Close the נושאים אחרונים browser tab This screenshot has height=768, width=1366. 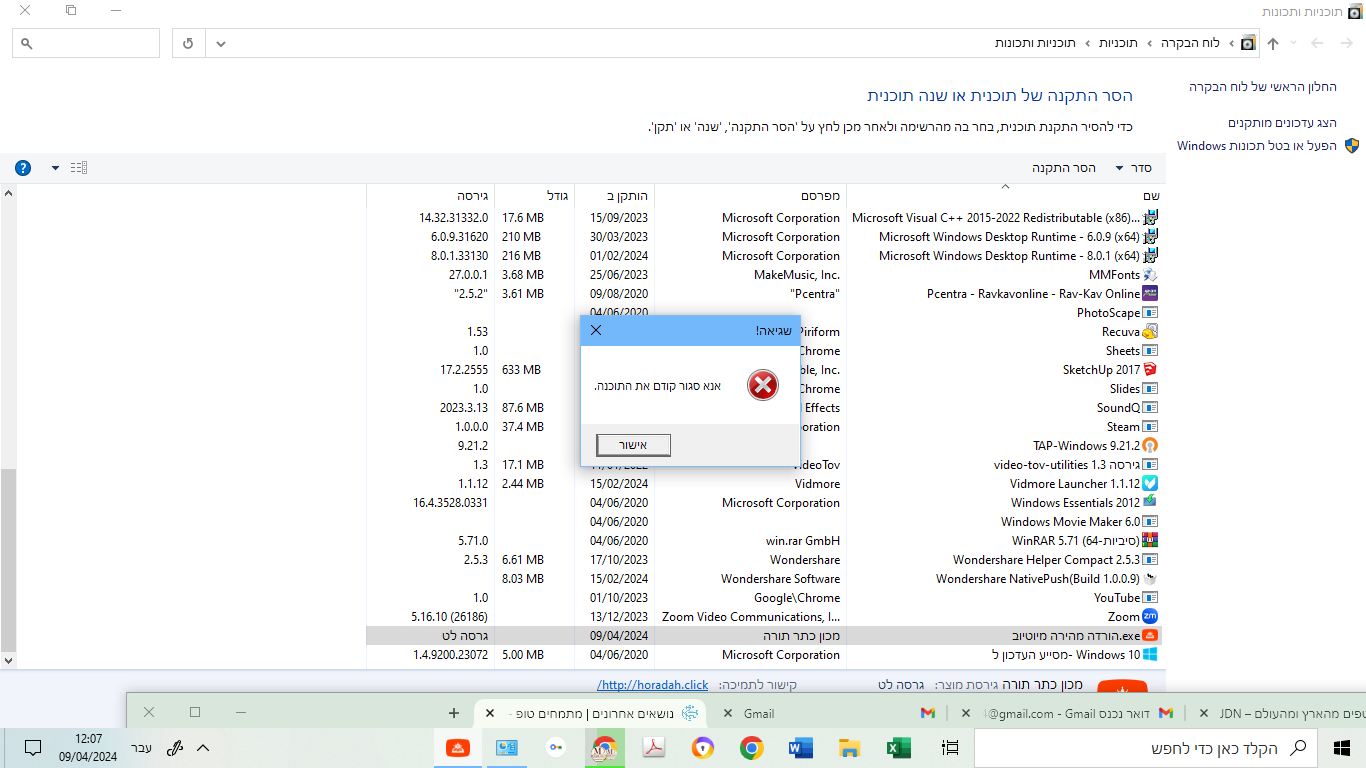point(490,713)
